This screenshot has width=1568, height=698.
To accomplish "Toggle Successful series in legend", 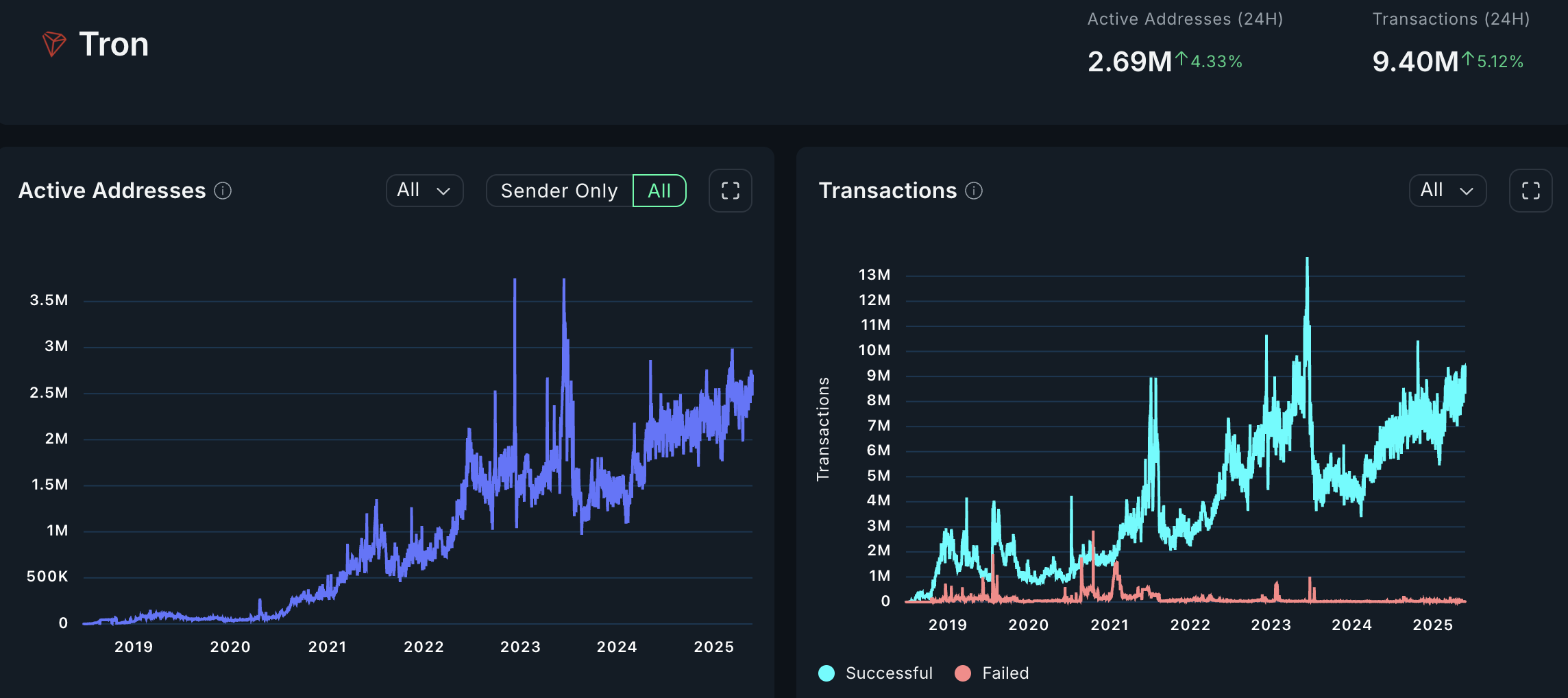I will coord(826,673).
